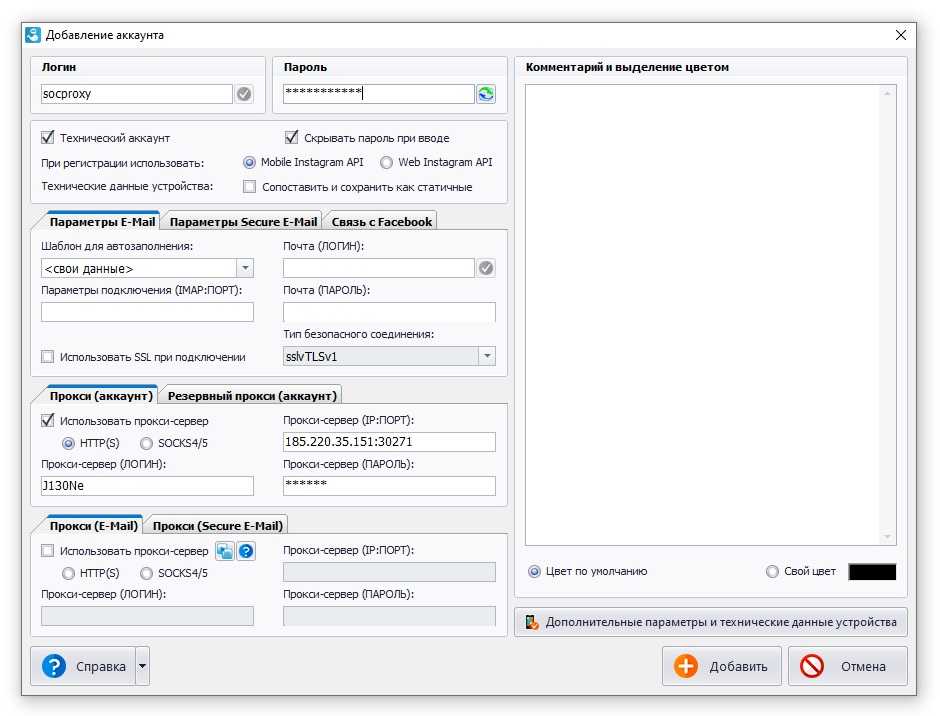Switch to Параметры Secure E-Mail tab
Viewport: 940px width, 716px height.
click(x=243, y=222)
